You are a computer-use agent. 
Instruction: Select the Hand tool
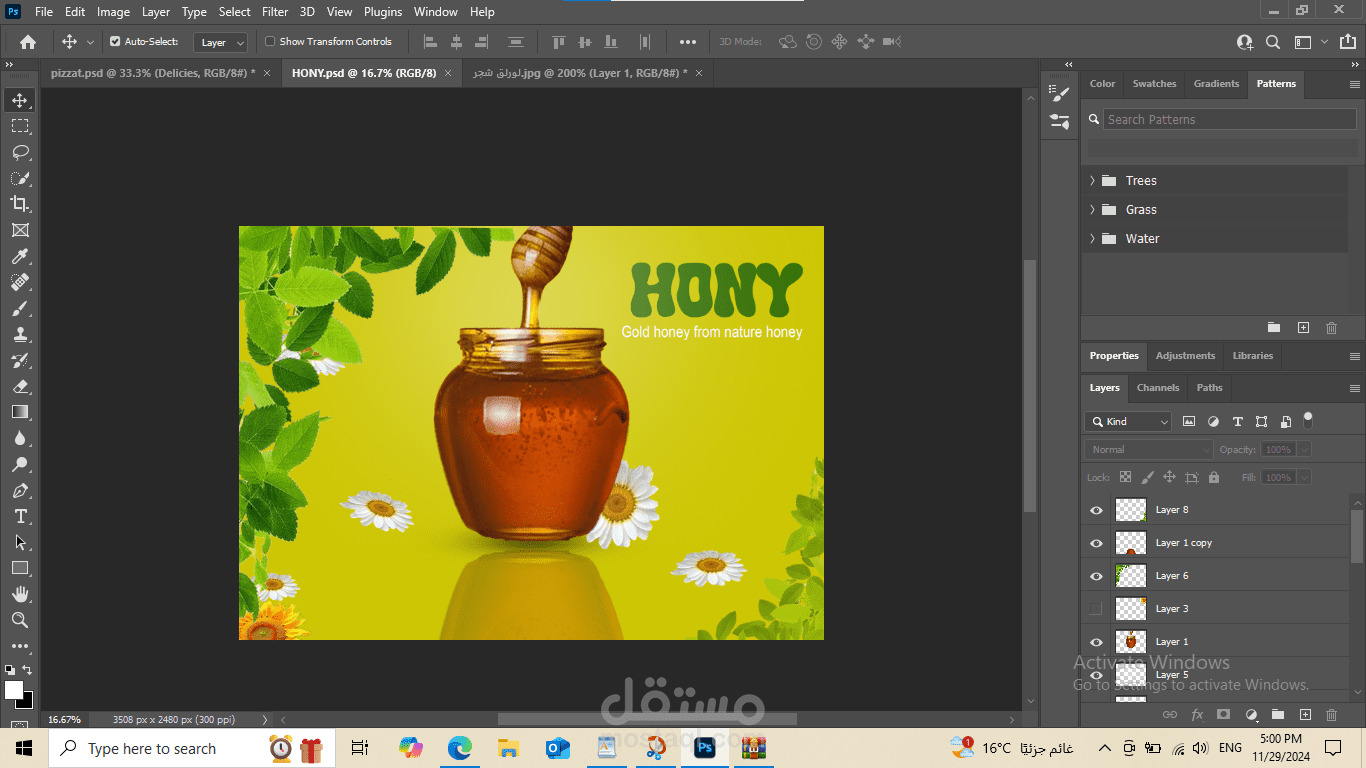pos(20,594)
